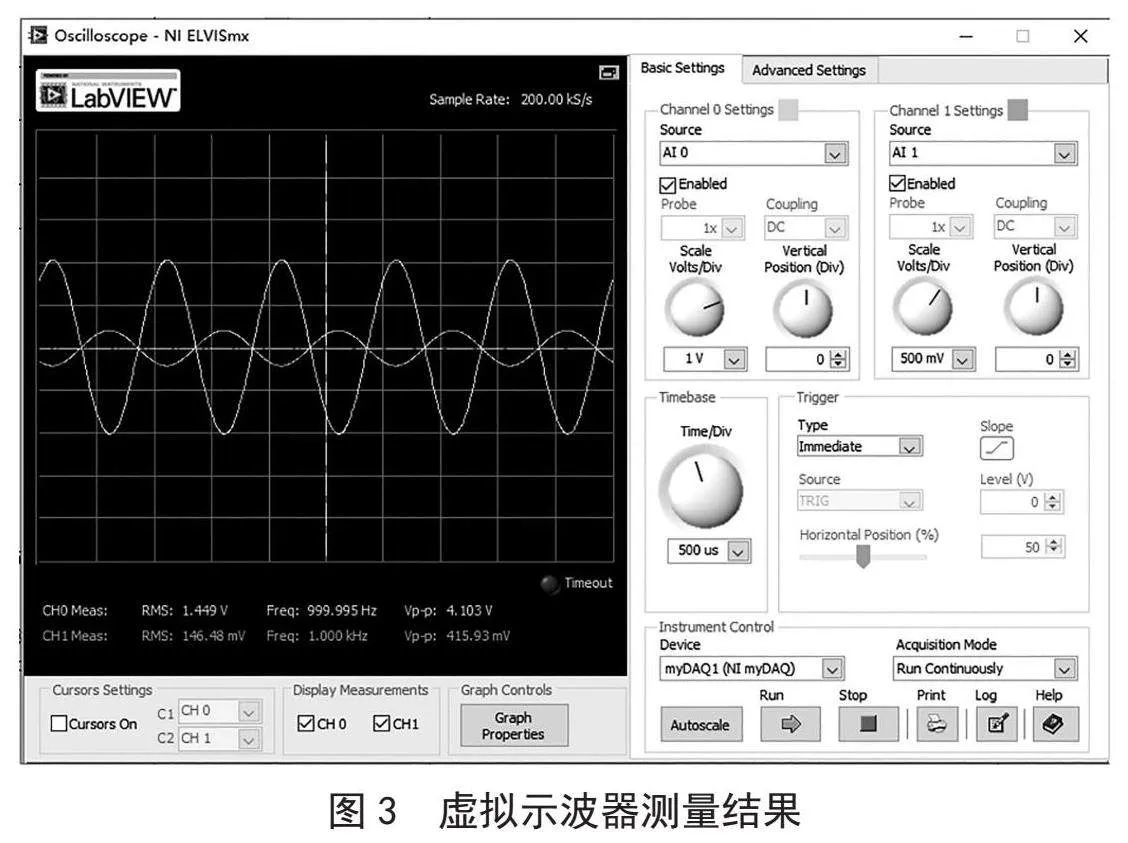Viewport: 1128px width, 843px height.
Task: Open Device myDAQ1 dropdown
Action: 832,669
